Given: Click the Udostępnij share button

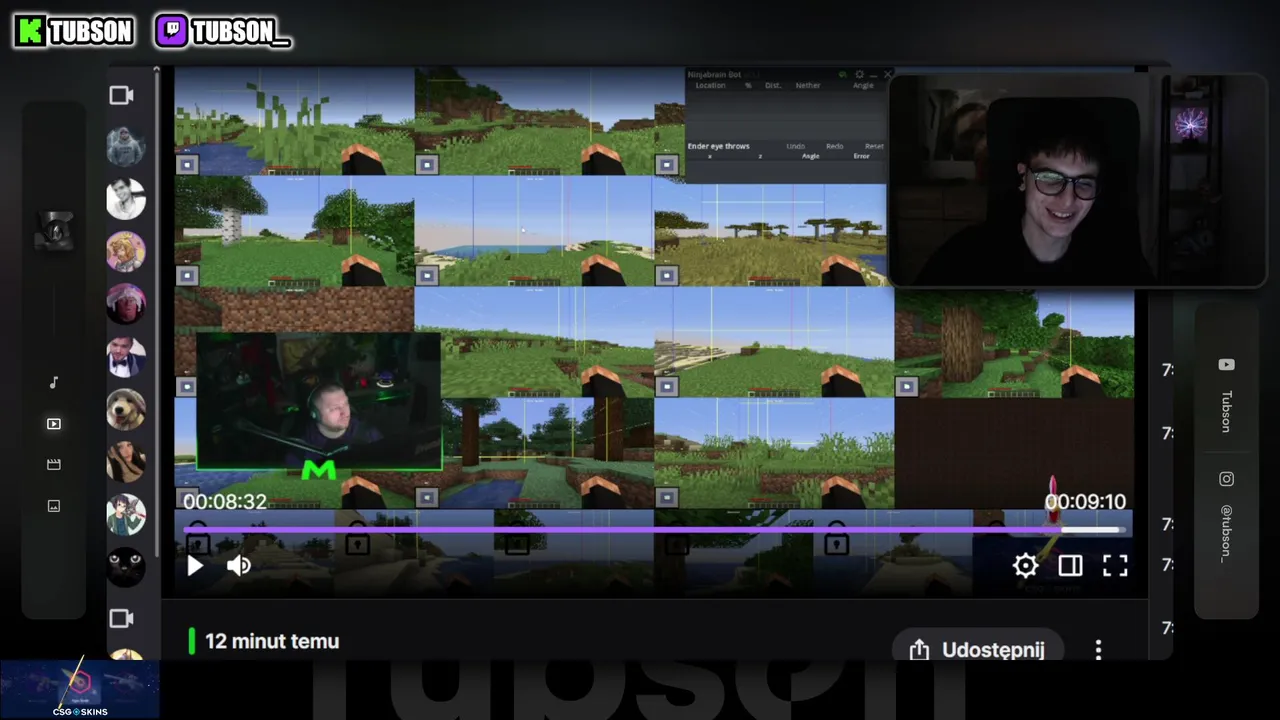Looking at the screenshot, I should coord(977,650).
